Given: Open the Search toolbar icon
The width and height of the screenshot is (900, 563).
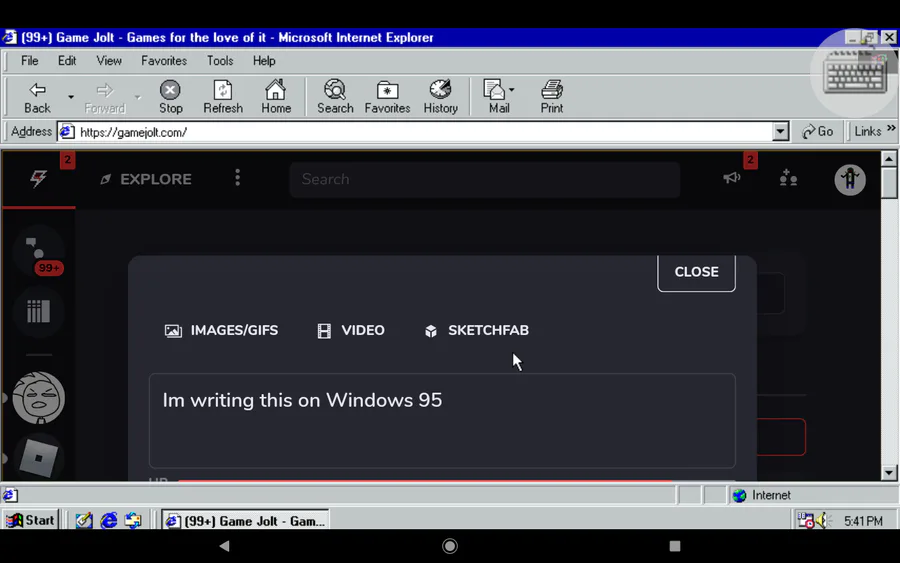Looking at the screenshot, I should pos(335,97).
